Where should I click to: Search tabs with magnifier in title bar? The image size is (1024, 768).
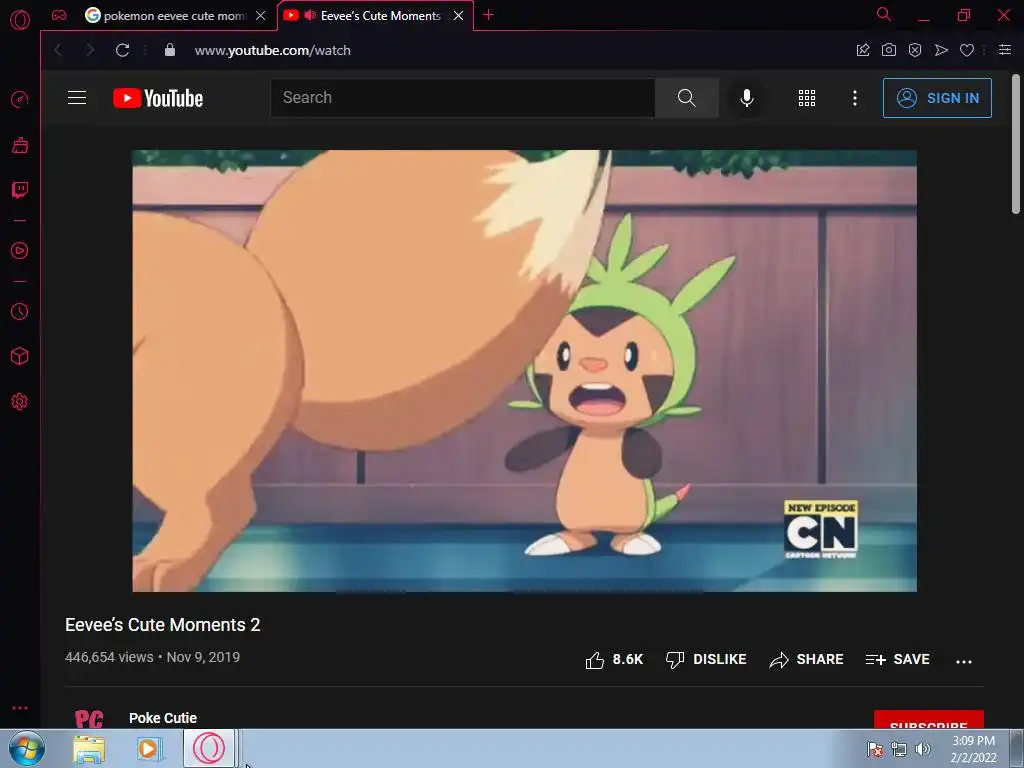[884, 14]
